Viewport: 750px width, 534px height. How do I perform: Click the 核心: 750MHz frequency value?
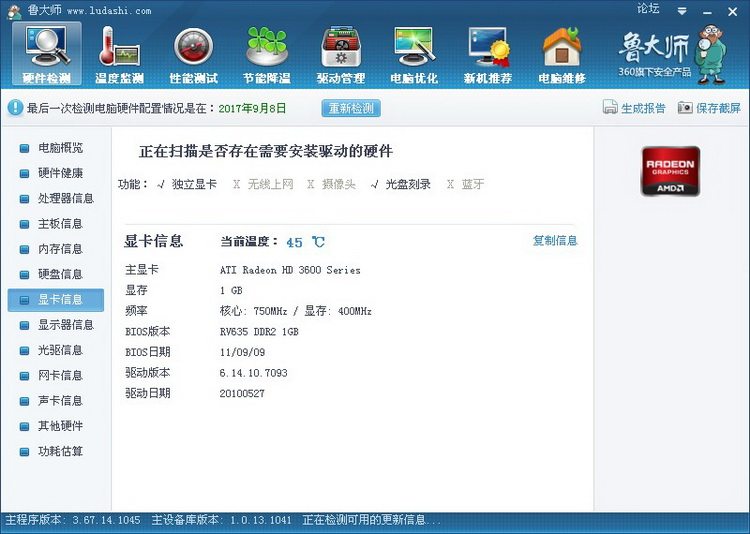(x=253, y=311)
